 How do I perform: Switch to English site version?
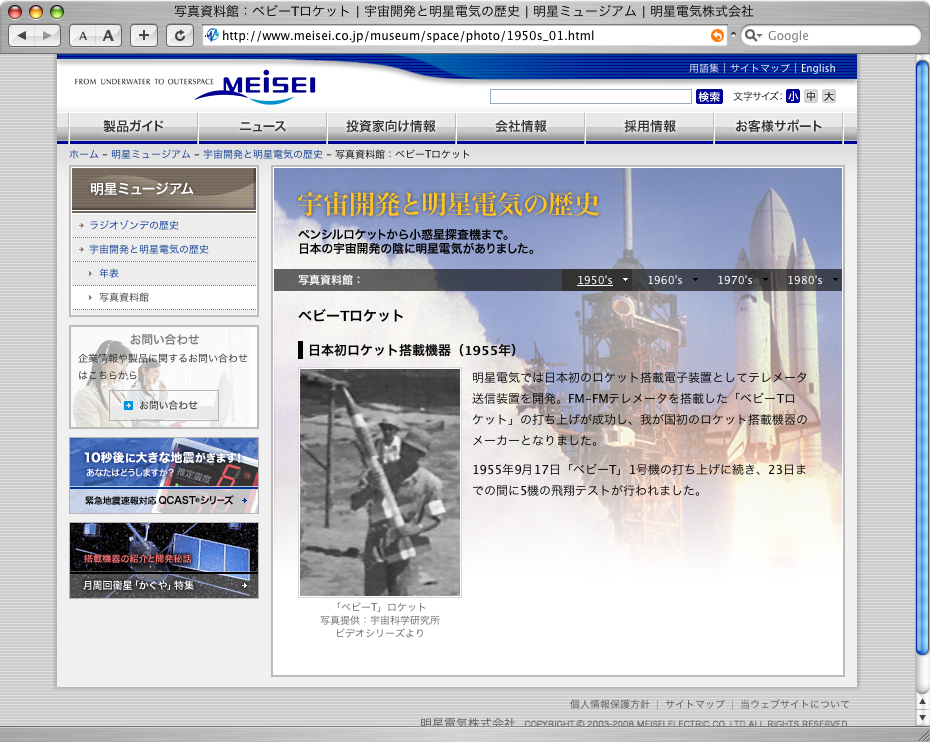pos(818,68)
